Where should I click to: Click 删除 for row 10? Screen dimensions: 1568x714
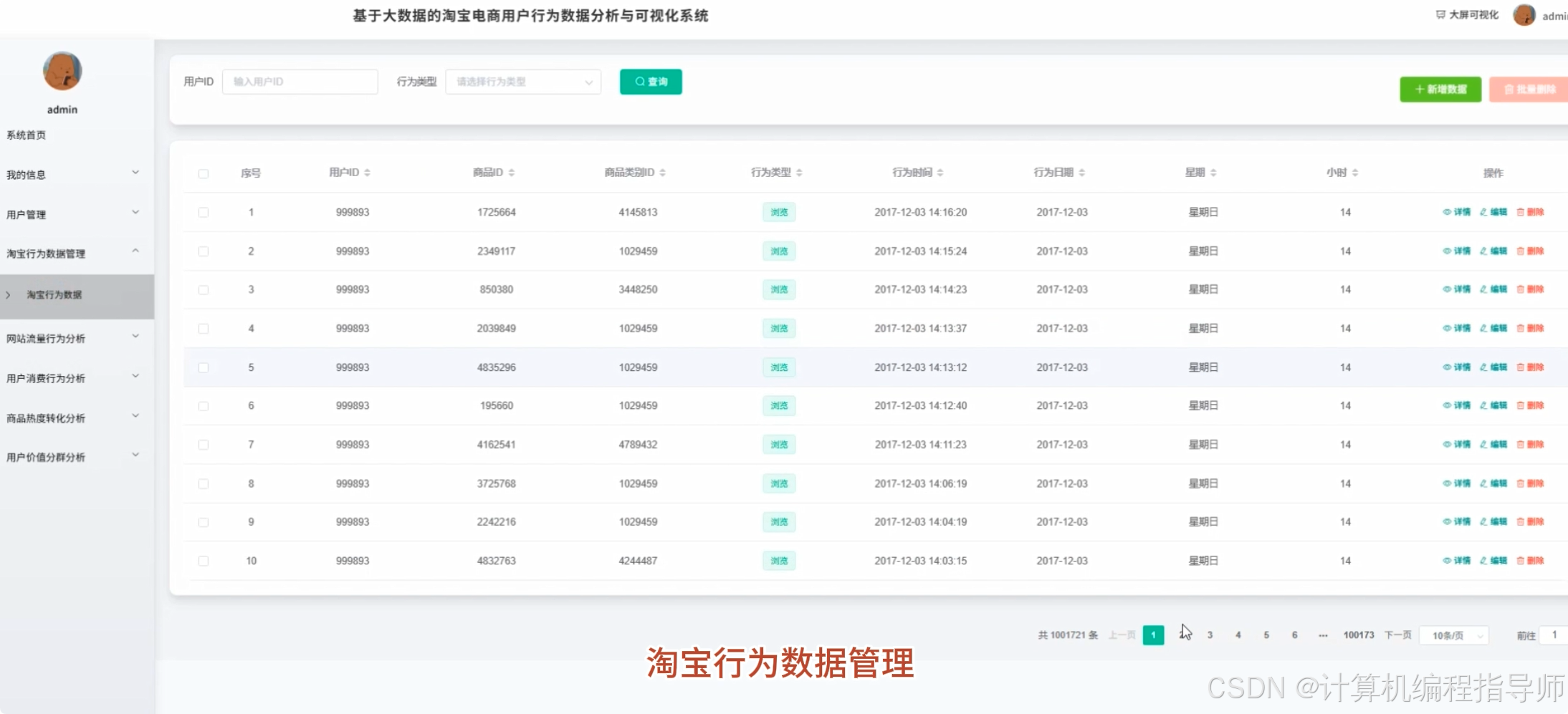coord(1530,560)
